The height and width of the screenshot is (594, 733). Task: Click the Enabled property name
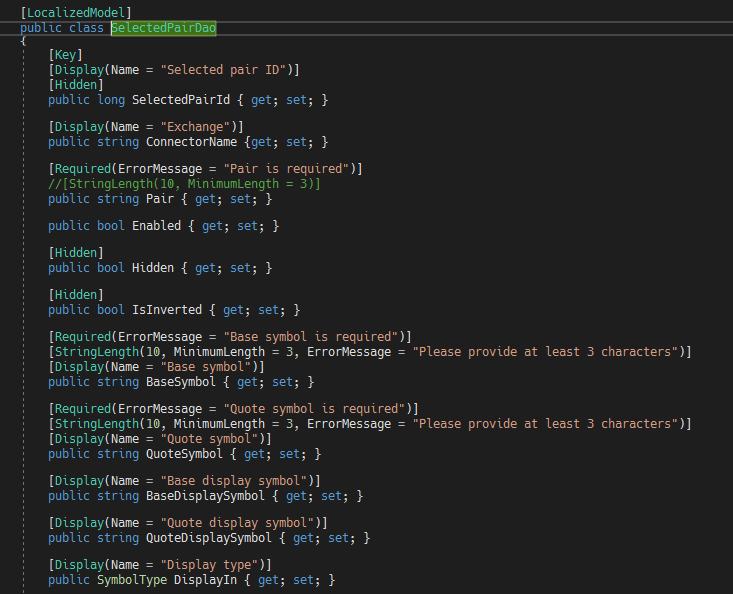pyautogui.click(x=157, y=226)
